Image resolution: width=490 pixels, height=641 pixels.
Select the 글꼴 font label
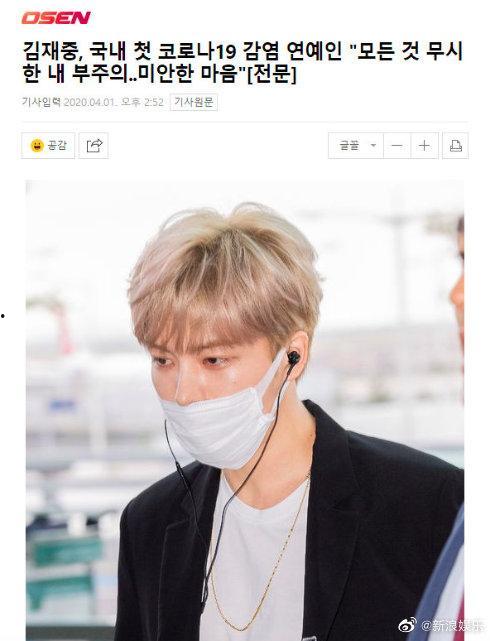(349, 146)
